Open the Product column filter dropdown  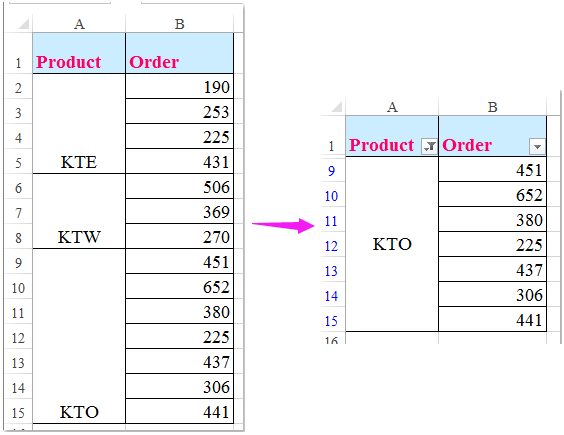click(x=429, y=146)
